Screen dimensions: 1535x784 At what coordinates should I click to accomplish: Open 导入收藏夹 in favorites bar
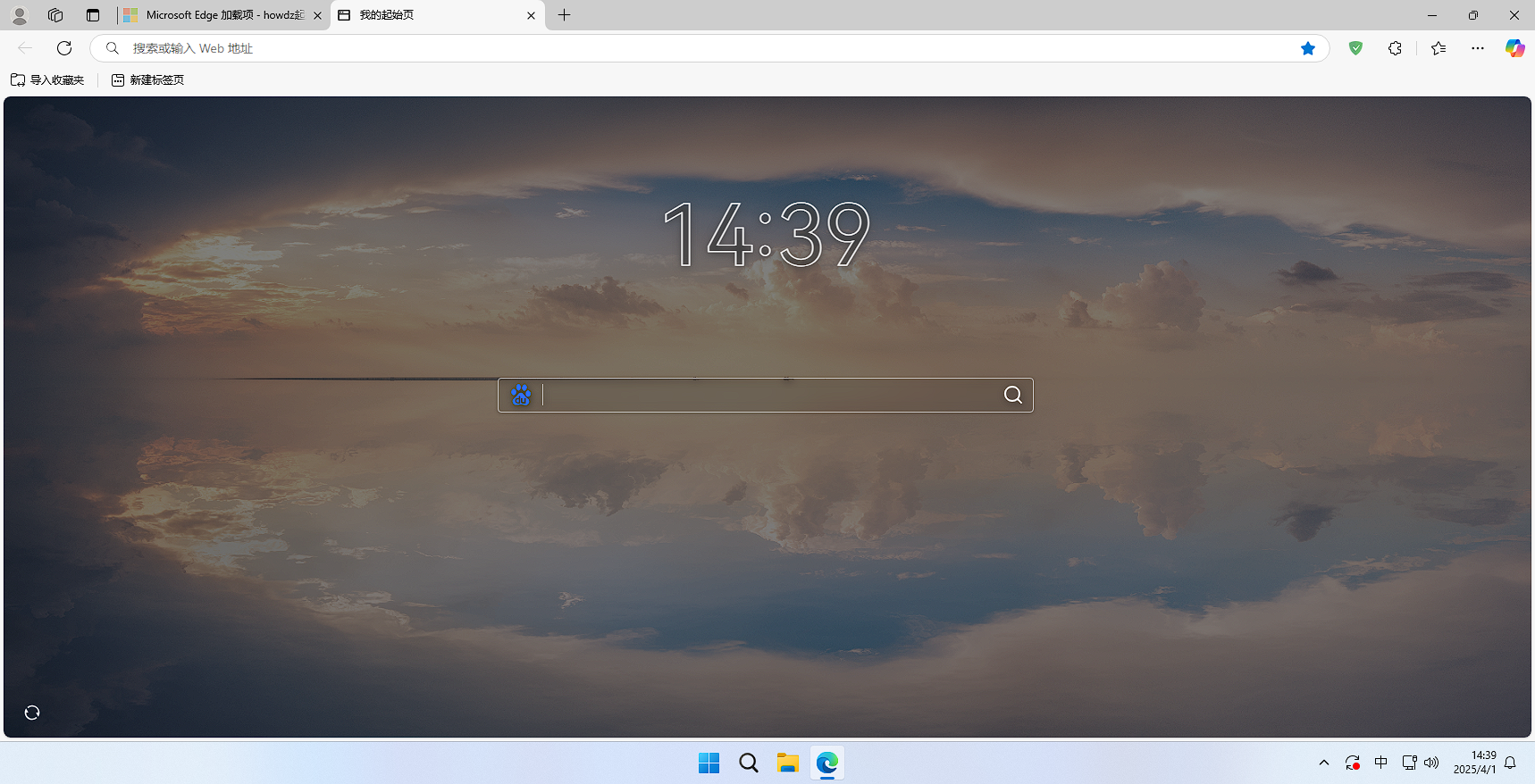click(x=47, y=79)
